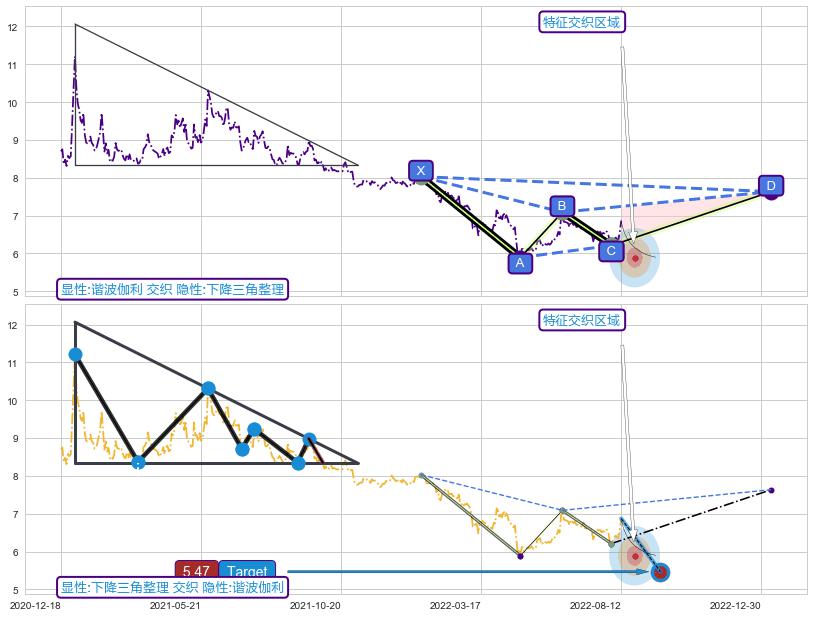The width and height of the screenshot is (813, 617).
Task: Click the D point marker at the right edge
Action: pyautogui.click(x=770, y=186)
